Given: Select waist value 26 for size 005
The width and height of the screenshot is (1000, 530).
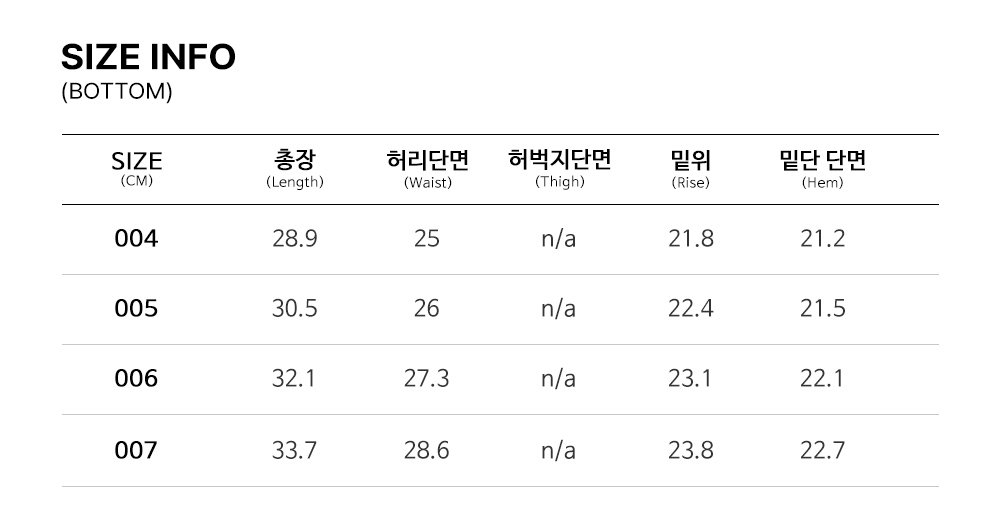Looking at the screenshot, I should click(x=427, y=309).
